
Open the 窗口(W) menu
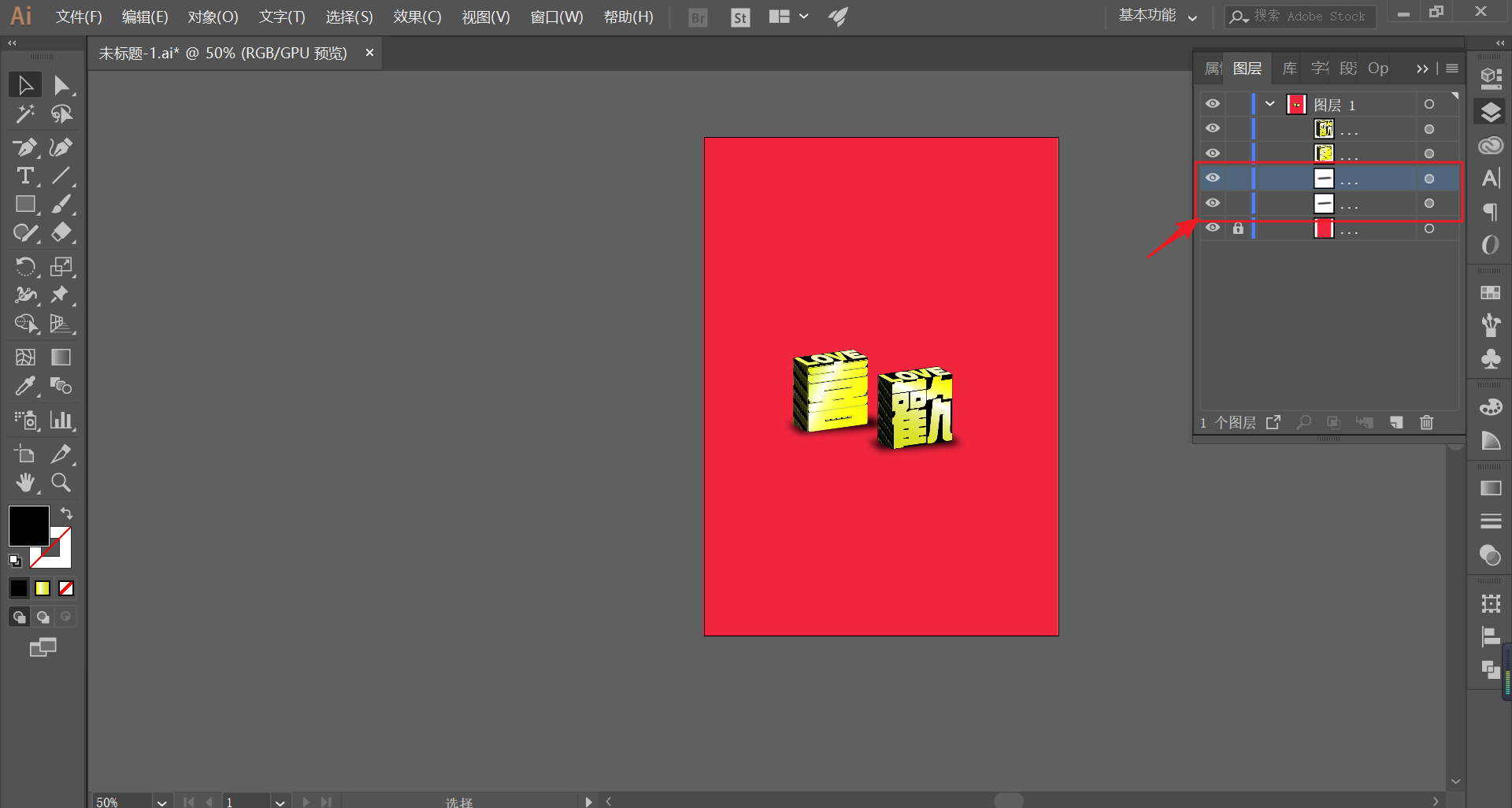pyautogui.click(x=557, y=17)
